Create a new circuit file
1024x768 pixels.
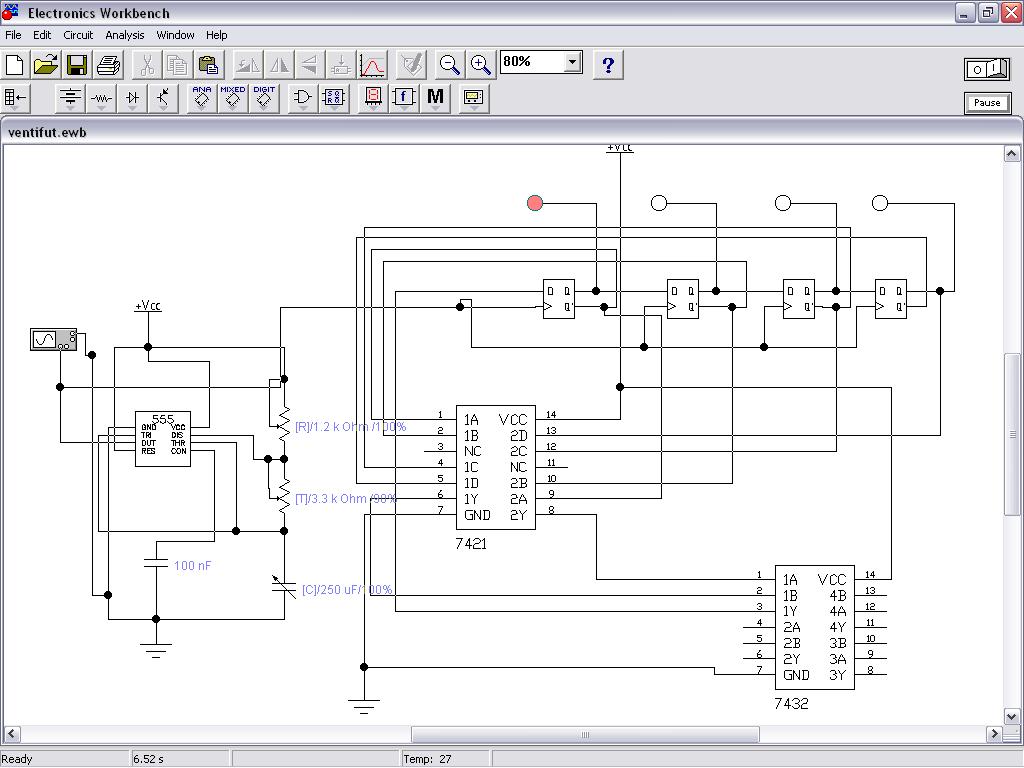tap(15, 65)
